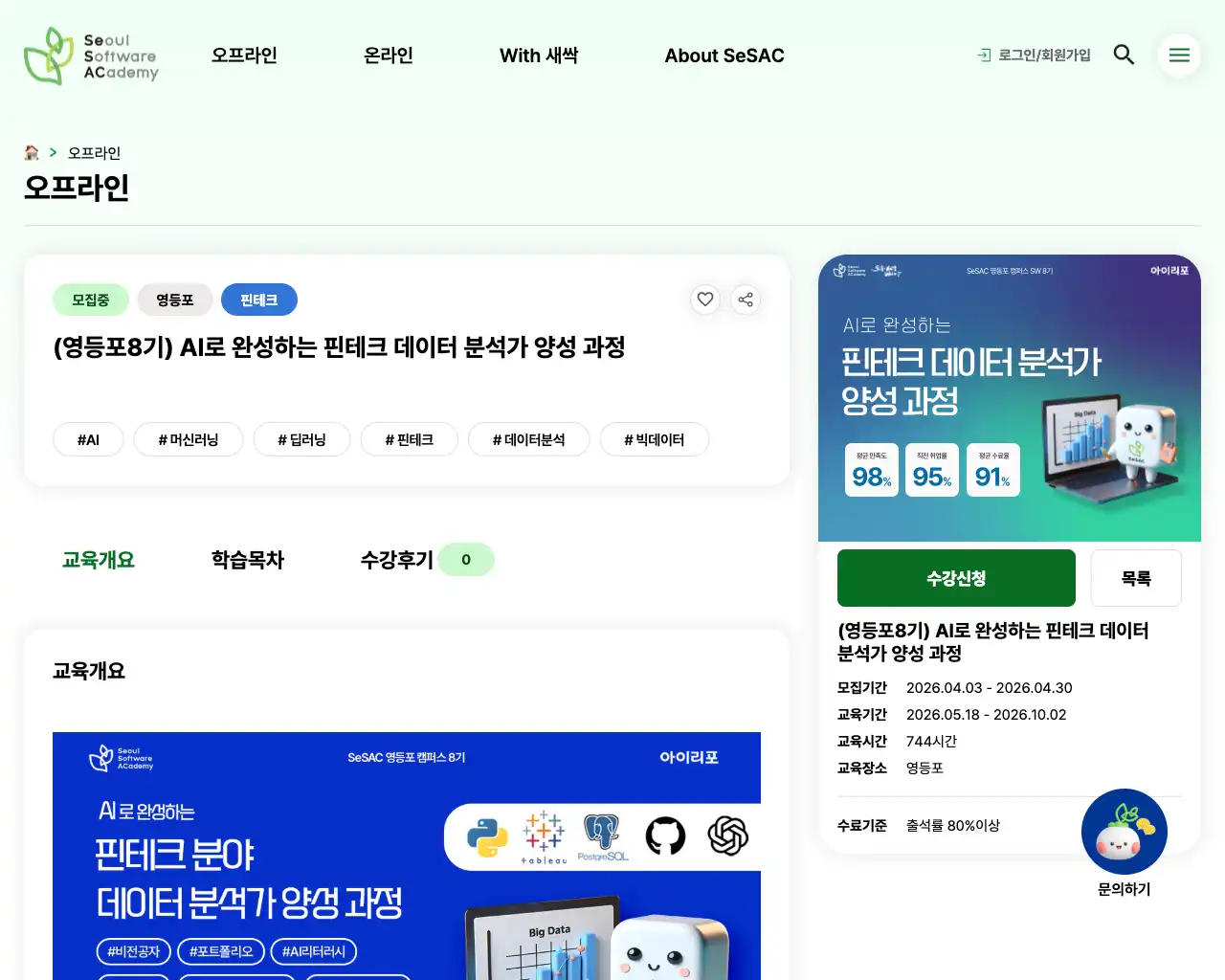The height and width of the screenshot is (980, 1225).
Task: Click the 목록 button
Action: coord(1136,578)
